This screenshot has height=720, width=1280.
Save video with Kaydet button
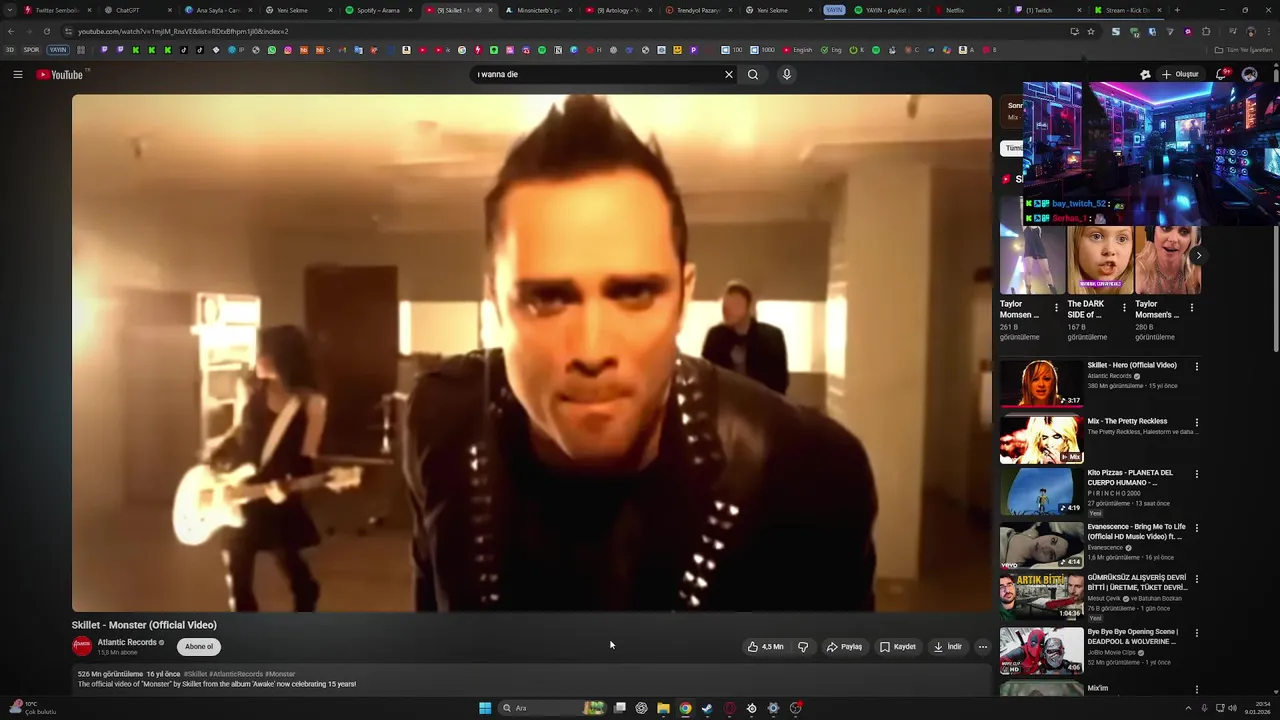[x=897, y=647]
